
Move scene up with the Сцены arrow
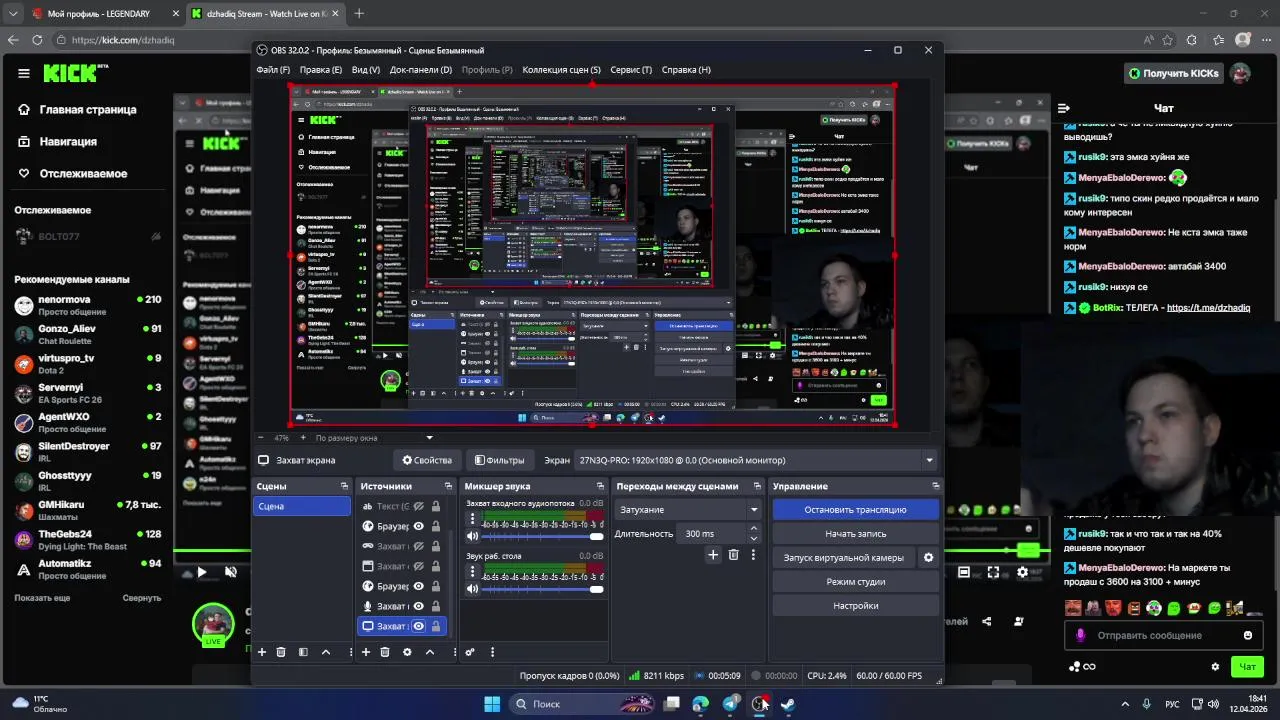326,652
